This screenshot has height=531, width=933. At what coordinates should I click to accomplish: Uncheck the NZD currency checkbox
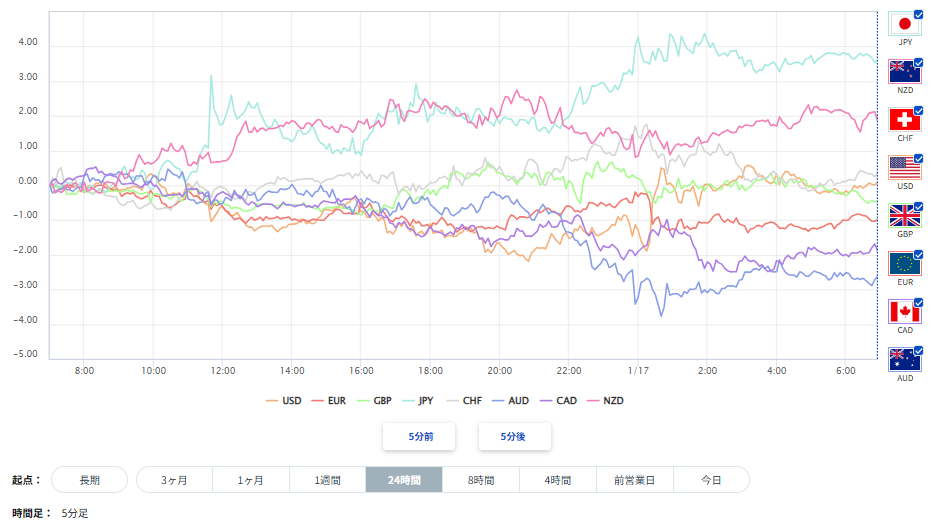[918, 63]
